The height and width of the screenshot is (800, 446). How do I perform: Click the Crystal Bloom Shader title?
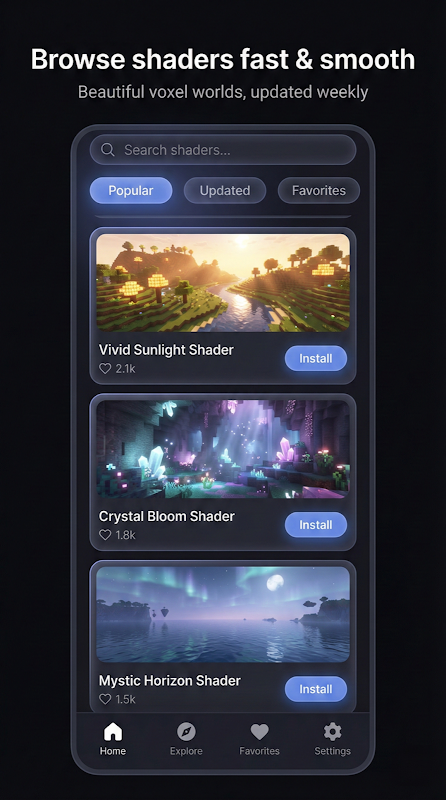167,516
